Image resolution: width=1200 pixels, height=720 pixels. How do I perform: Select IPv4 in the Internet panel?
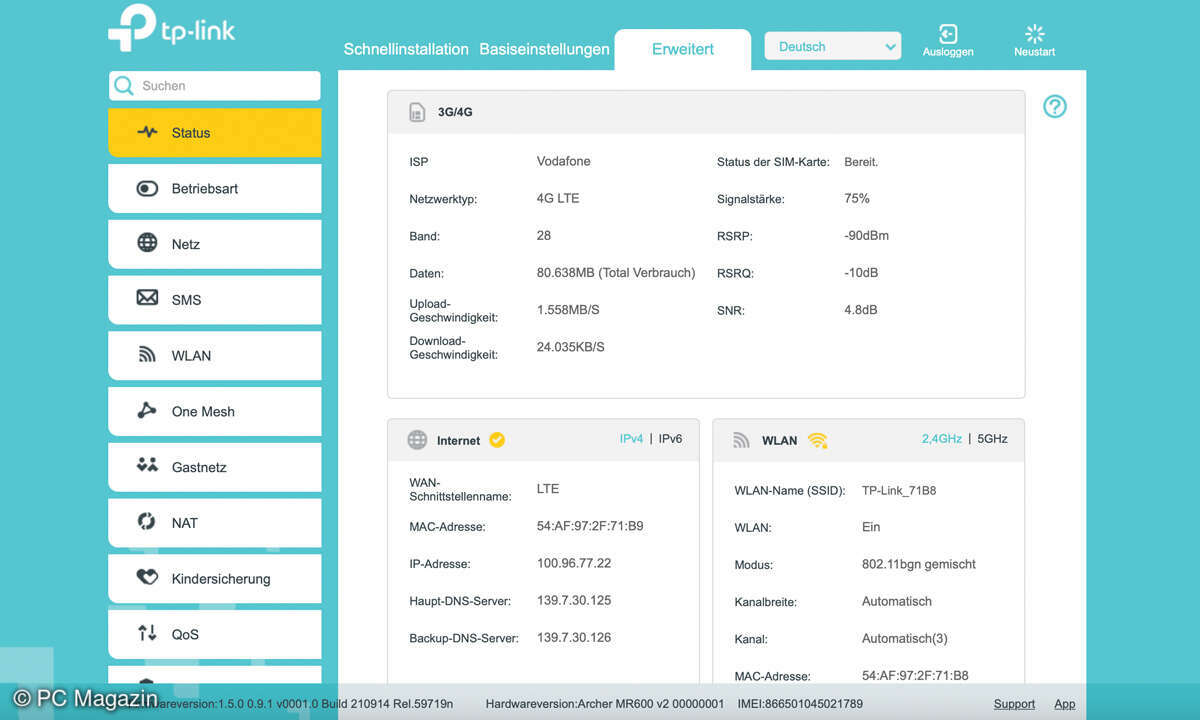(x=631, y=439)
